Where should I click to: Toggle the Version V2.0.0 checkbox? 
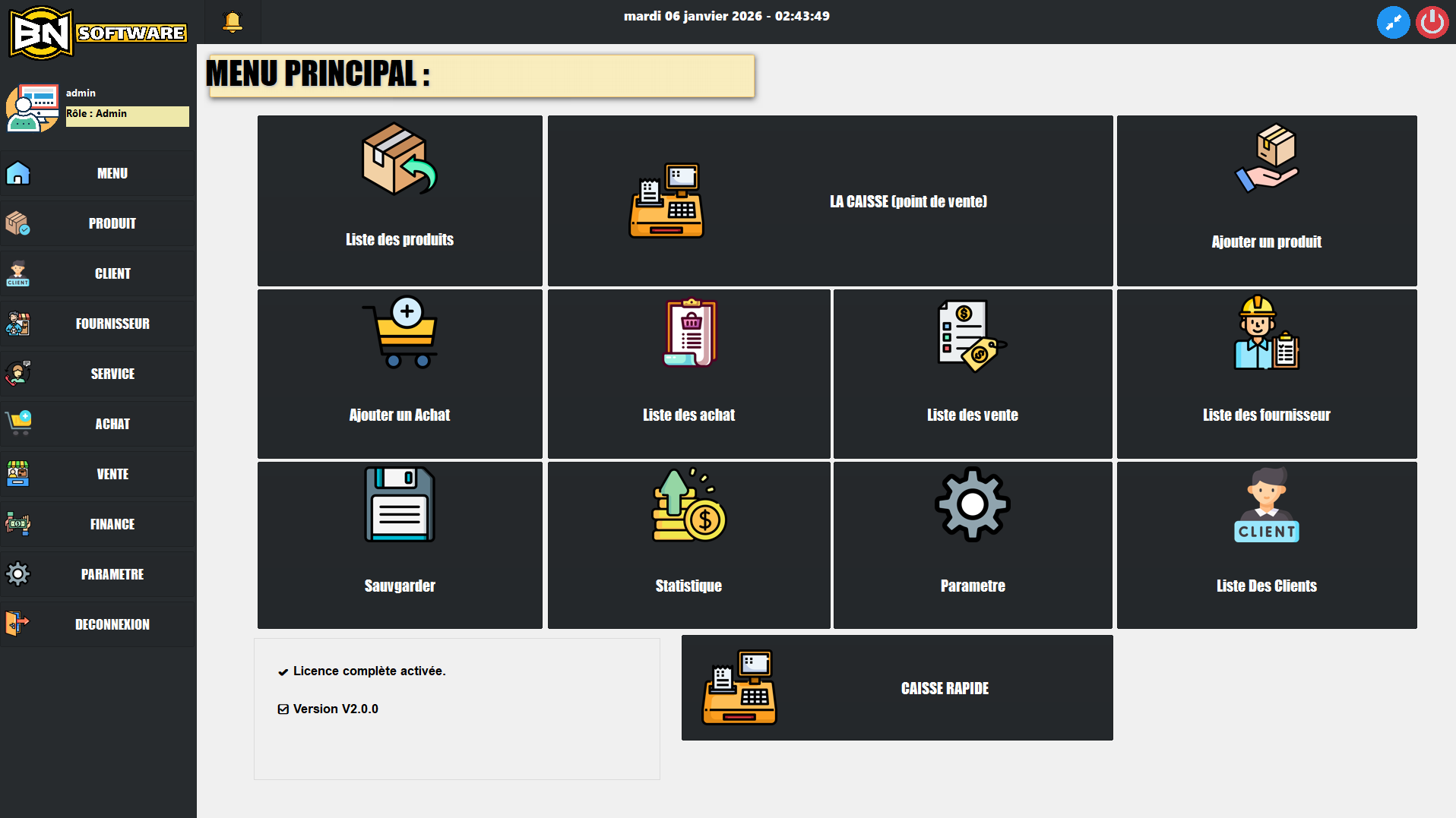point(283,709)
